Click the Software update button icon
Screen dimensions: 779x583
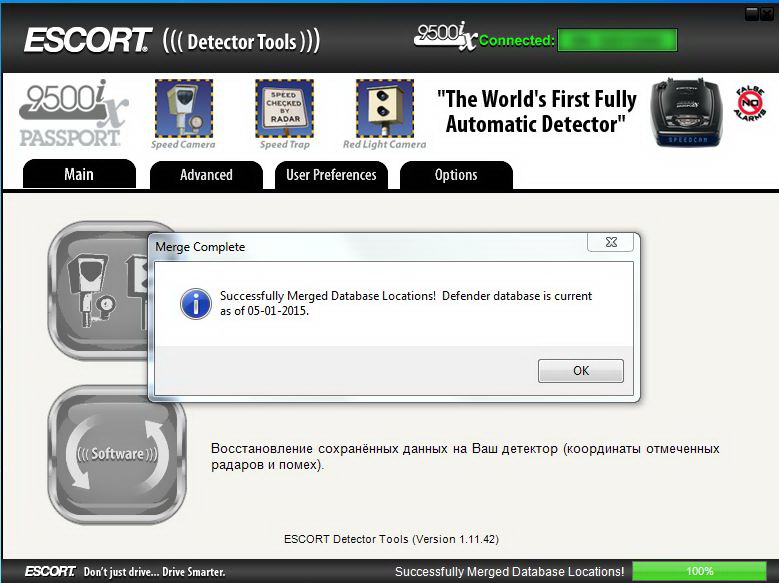[x=117, y=454]
